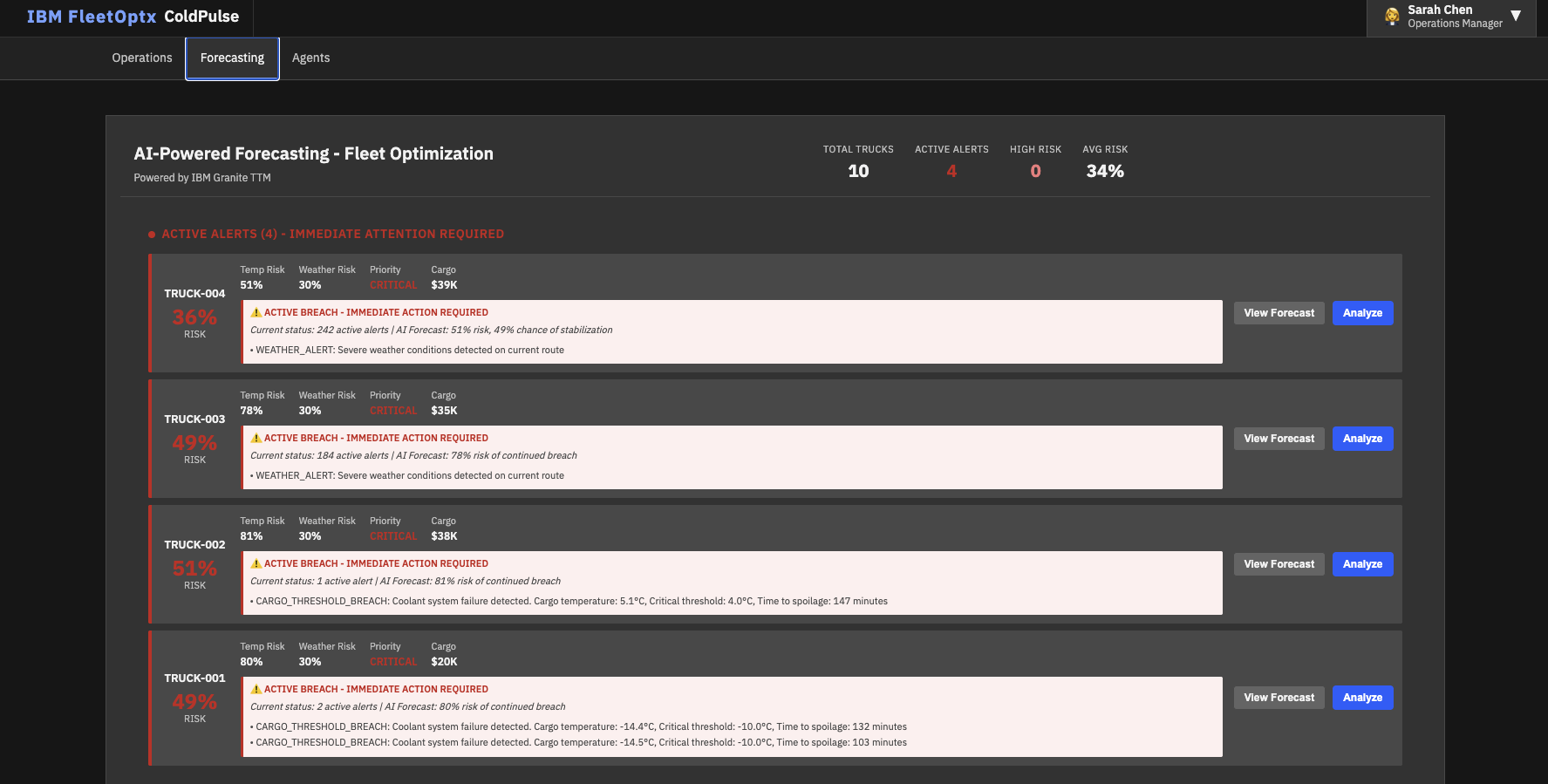This screenshot has height=784, width=1548.
Task: Analyze TRUCK-002 alert
Action: 1362,564
